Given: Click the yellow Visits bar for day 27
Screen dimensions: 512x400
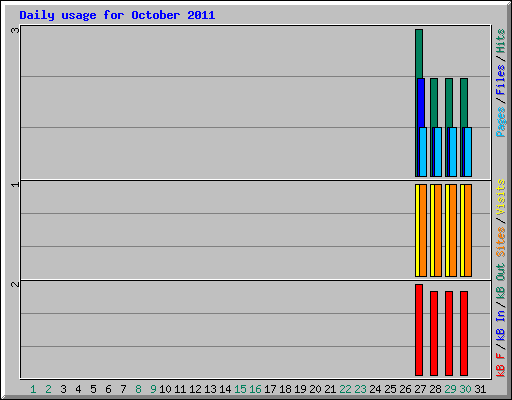Looking at the screenshot, I should click(417, 230).
